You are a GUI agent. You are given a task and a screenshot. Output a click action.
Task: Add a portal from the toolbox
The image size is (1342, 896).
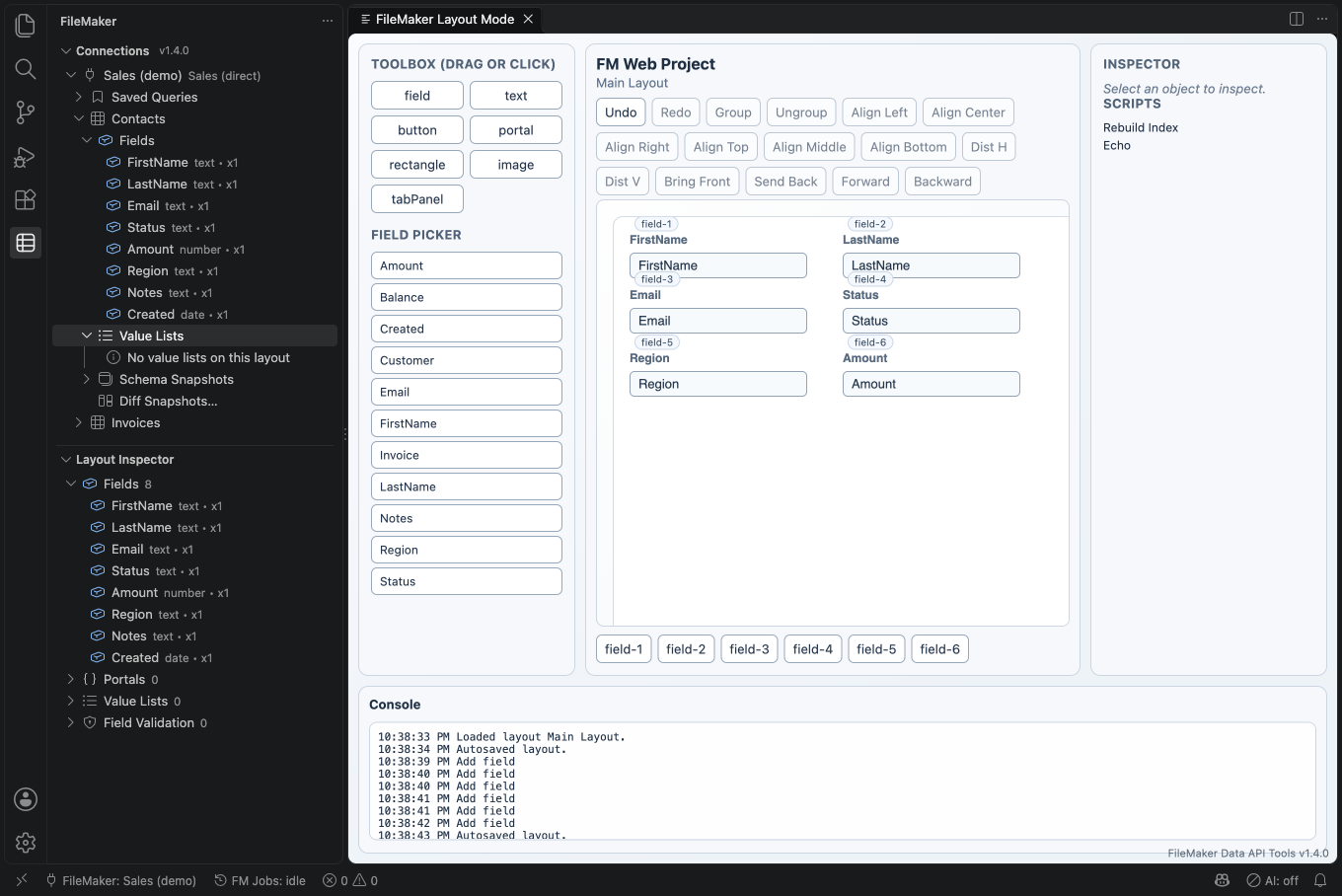coord(516,129)
